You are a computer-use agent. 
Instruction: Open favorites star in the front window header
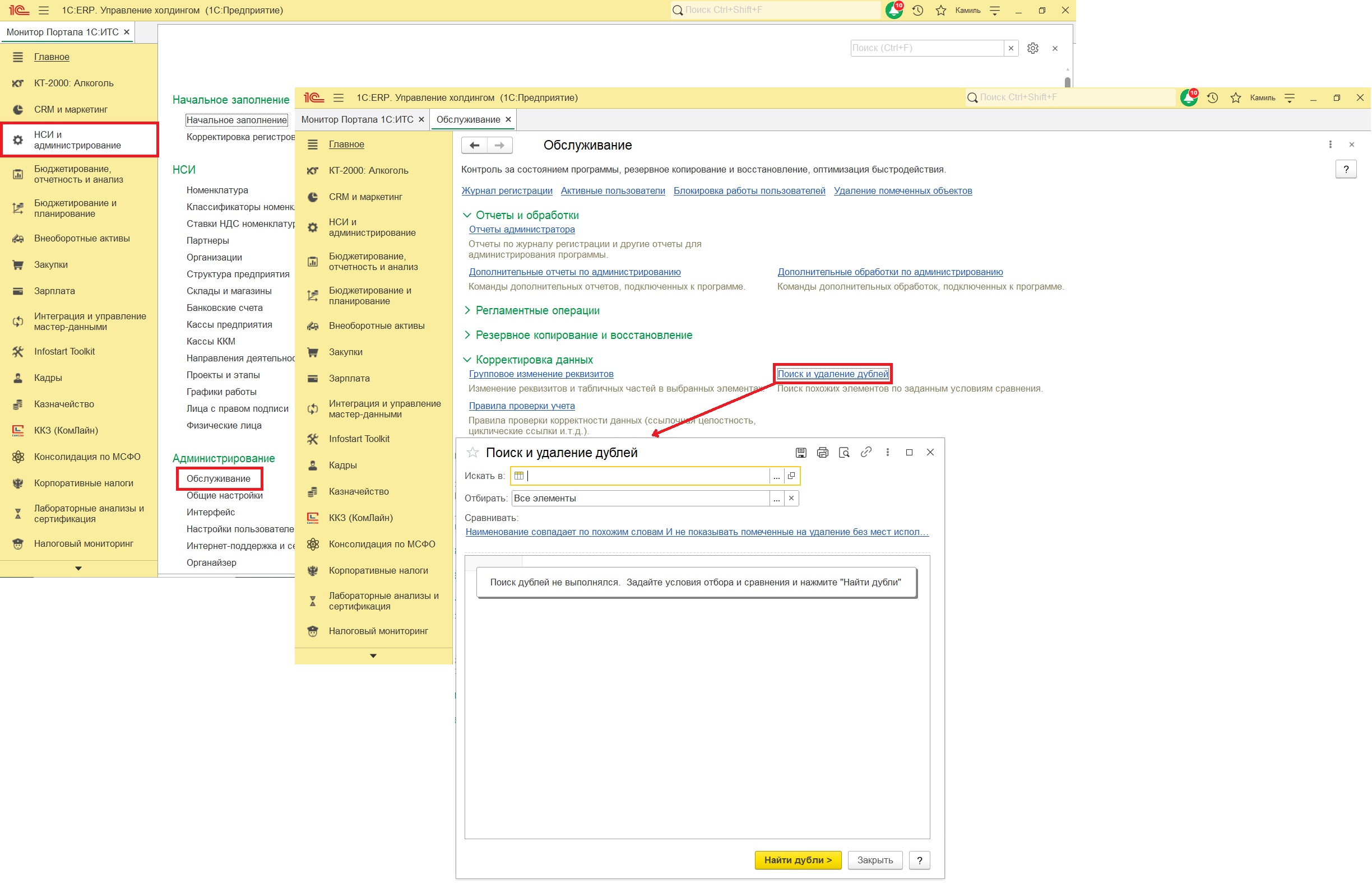pyautogui.click(x=1236, y=98)
